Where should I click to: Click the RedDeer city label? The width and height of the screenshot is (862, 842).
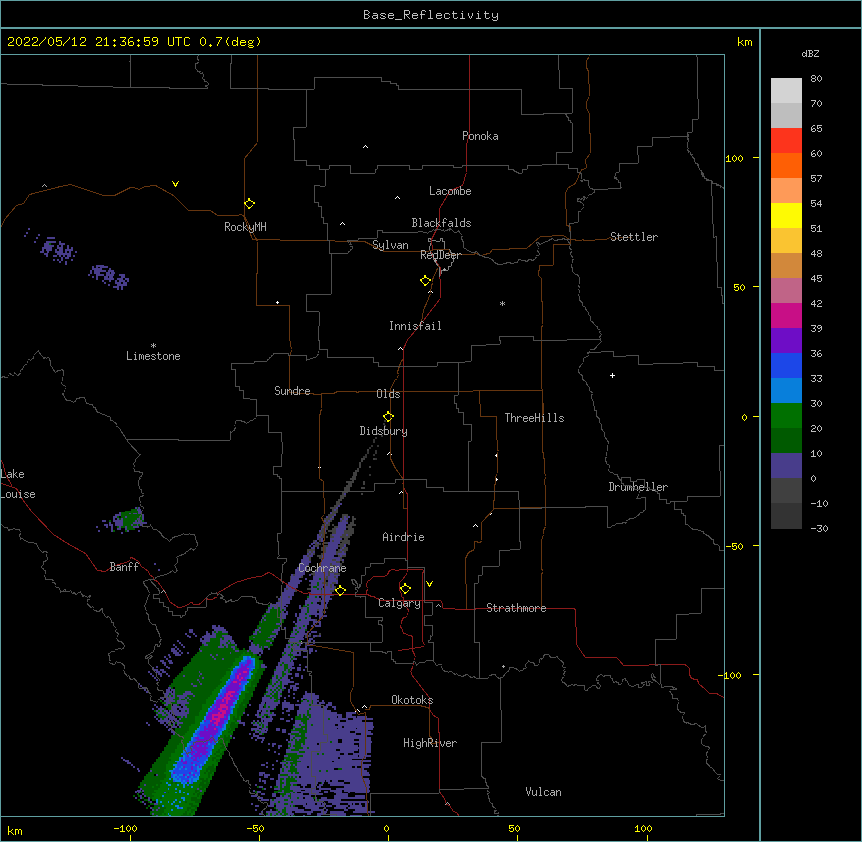(440, 255)
